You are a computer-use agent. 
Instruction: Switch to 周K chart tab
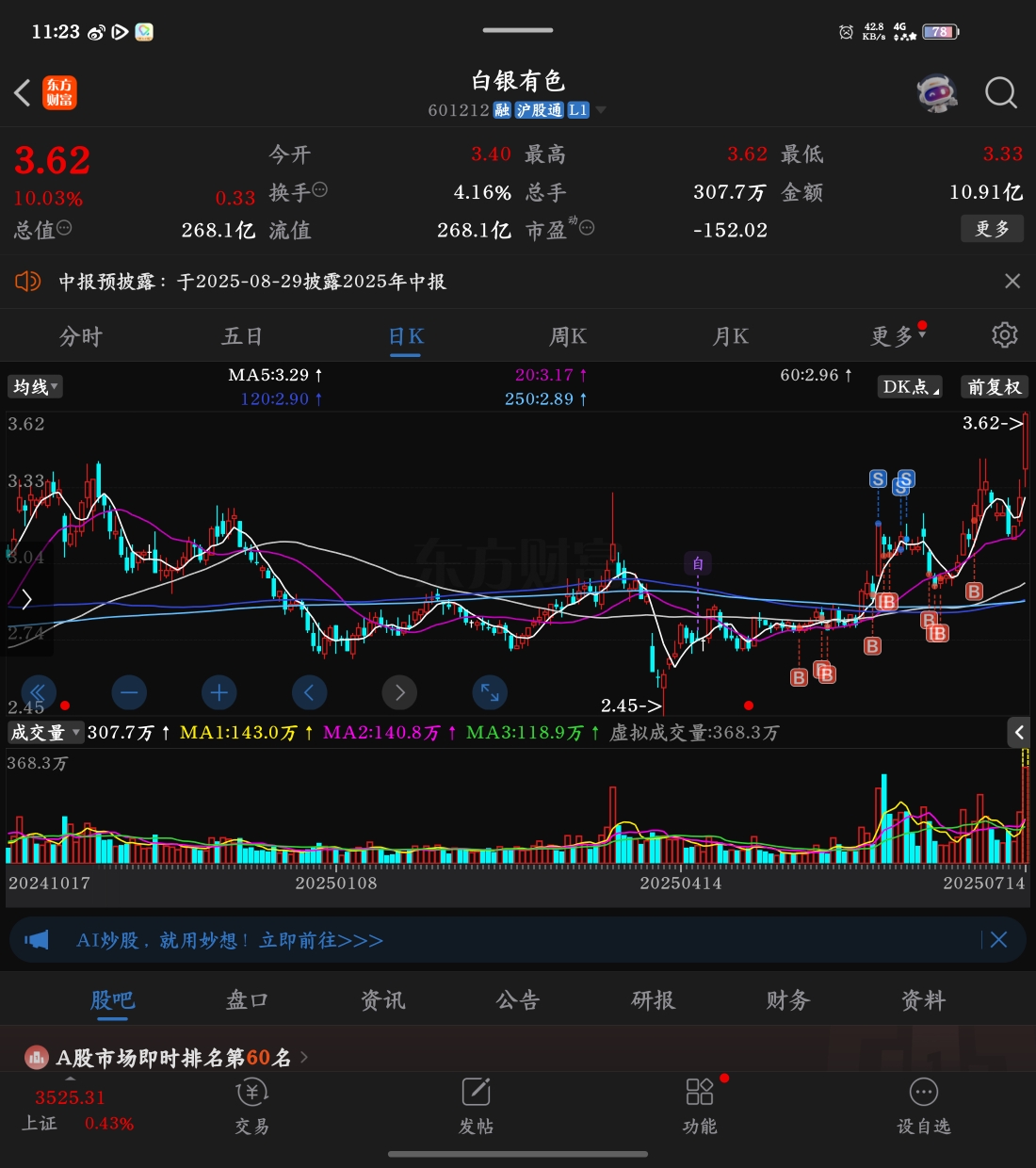[x=568, y=336]
